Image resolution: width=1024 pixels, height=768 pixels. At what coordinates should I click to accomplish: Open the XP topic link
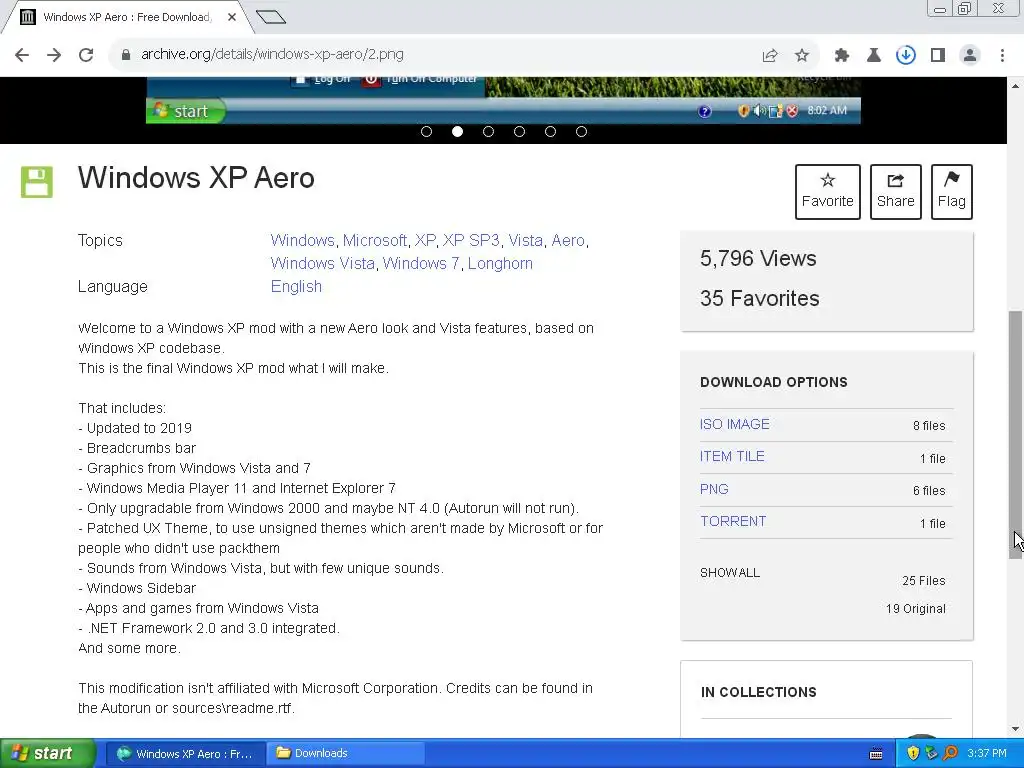pyautogui.click(x=424, y=240)
